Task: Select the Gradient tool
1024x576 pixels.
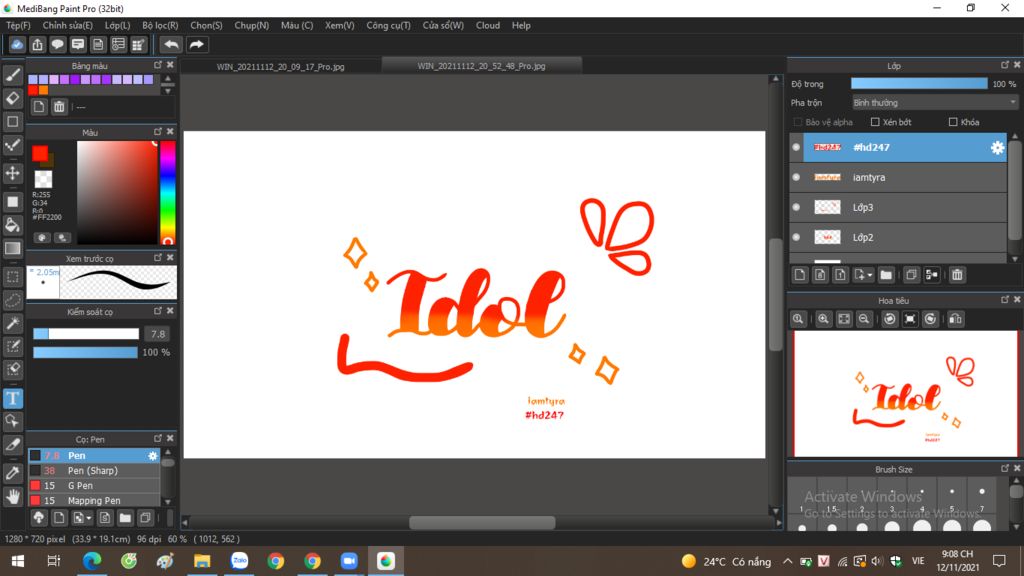Action: click(12, 249)
